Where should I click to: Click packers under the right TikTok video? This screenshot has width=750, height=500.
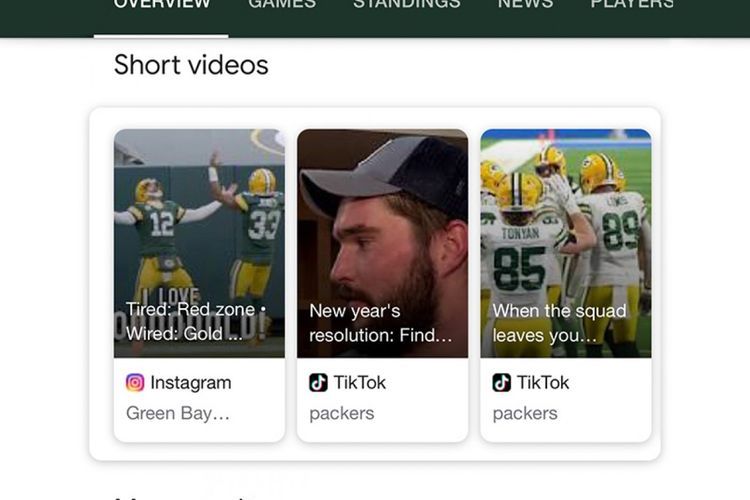click(x=525, y=413)
